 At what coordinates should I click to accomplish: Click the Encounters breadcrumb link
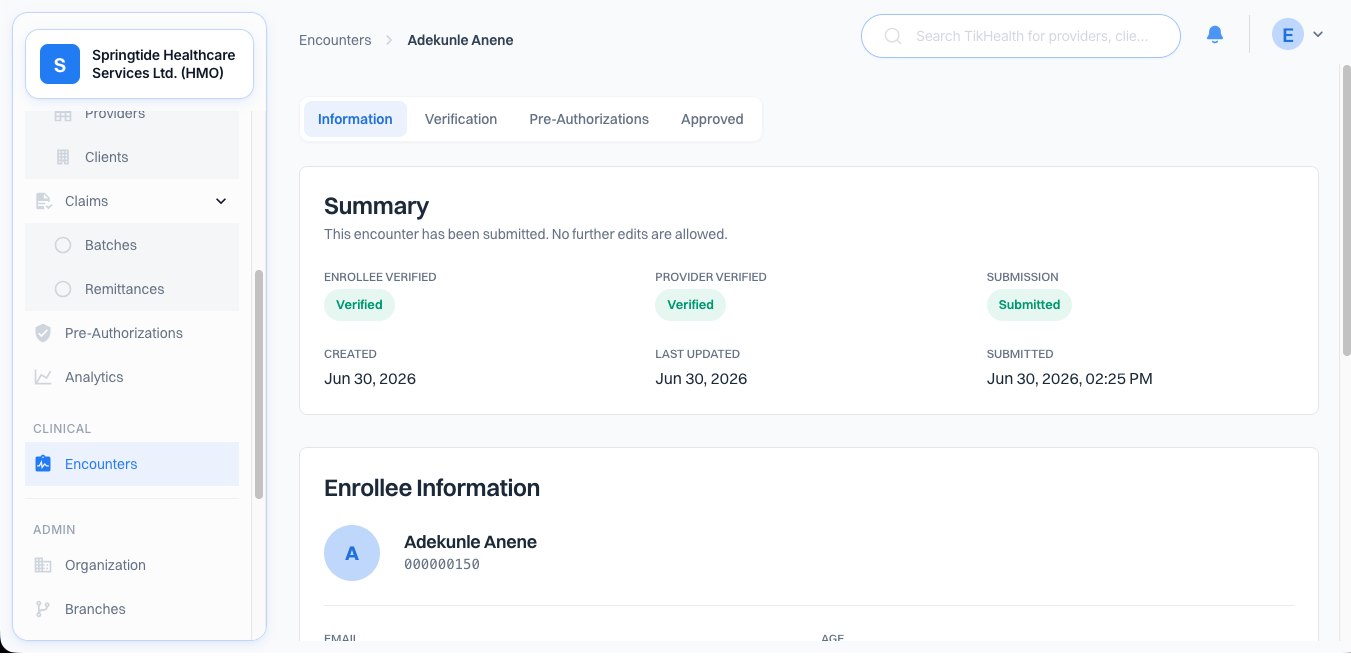[x=335, y=40]
